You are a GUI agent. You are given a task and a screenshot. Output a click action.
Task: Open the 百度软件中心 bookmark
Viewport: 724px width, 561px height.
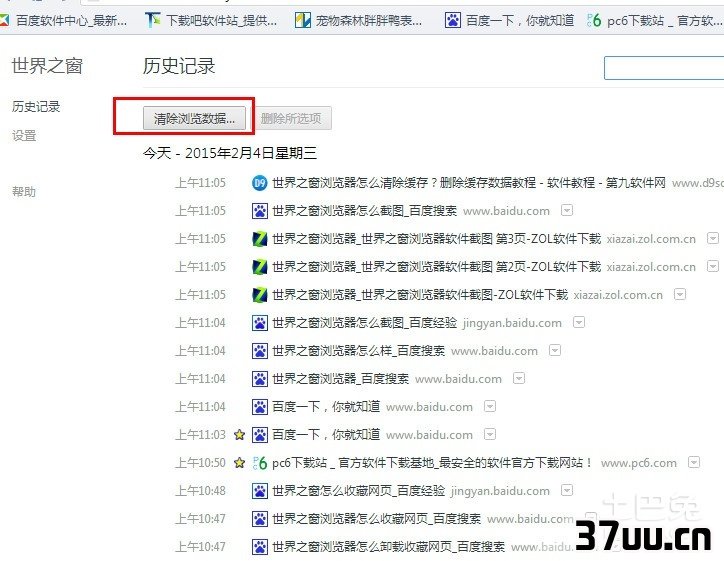(62, 20)
